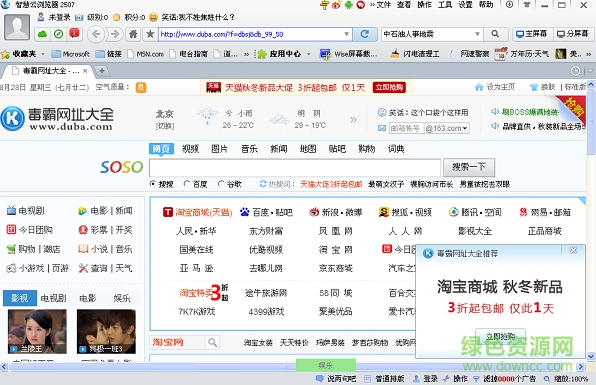Click the 立即抢购 red button in banner
This screenshot has width=596, height=385.
[389, 87]
